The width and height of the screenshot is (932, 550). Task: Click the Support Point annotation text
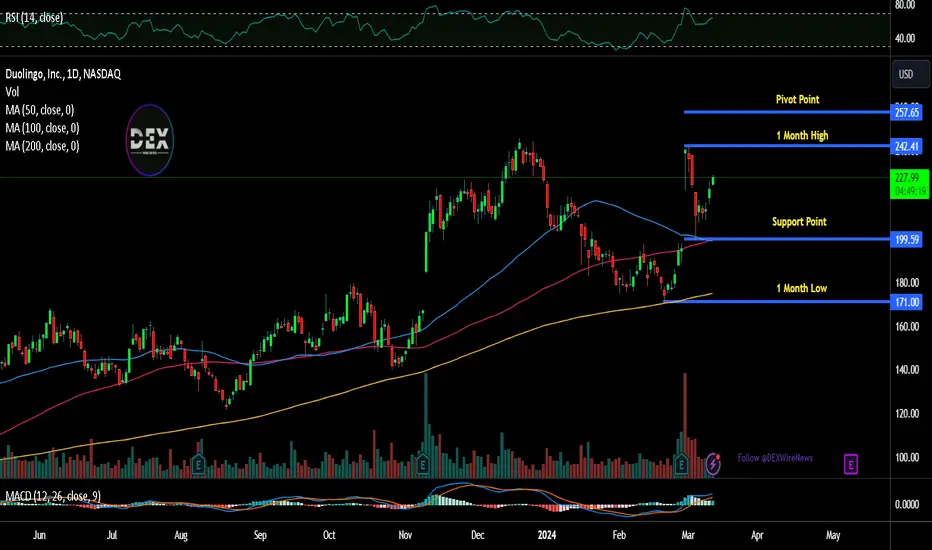pyautogui.click(x=799, y=222)
